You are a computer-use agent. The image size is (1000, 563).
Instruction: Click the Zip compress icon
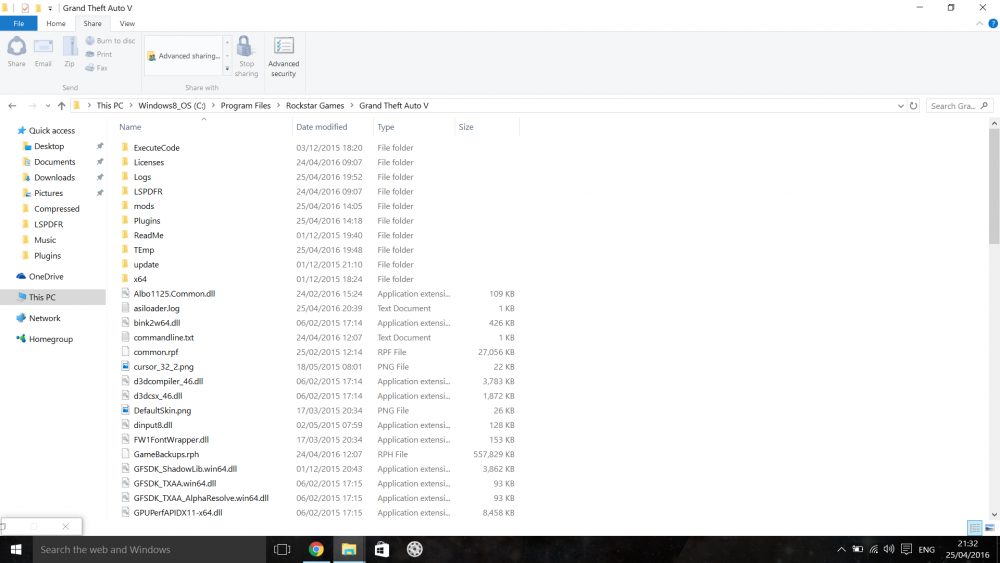pyautogui.click(x=70, y=51)
